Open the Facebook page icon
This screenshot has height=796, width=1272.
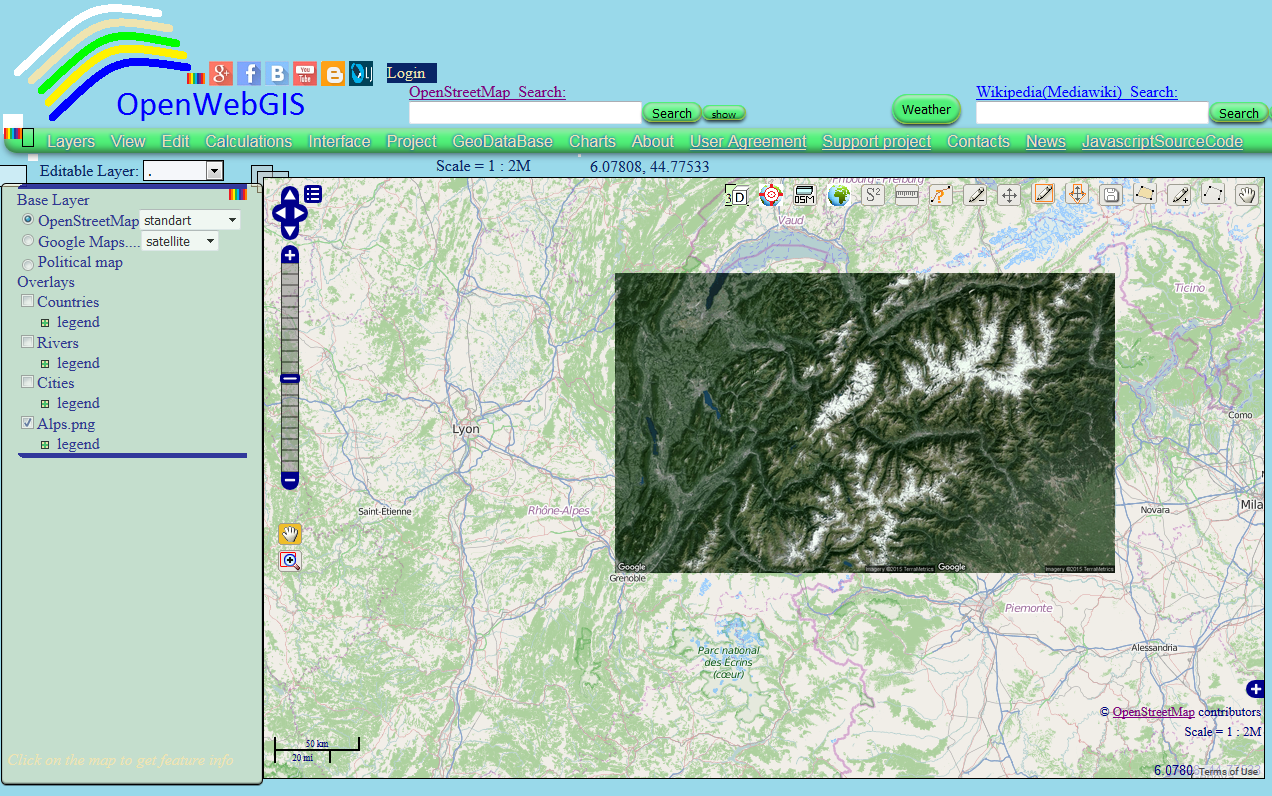[x=249, y=73]
